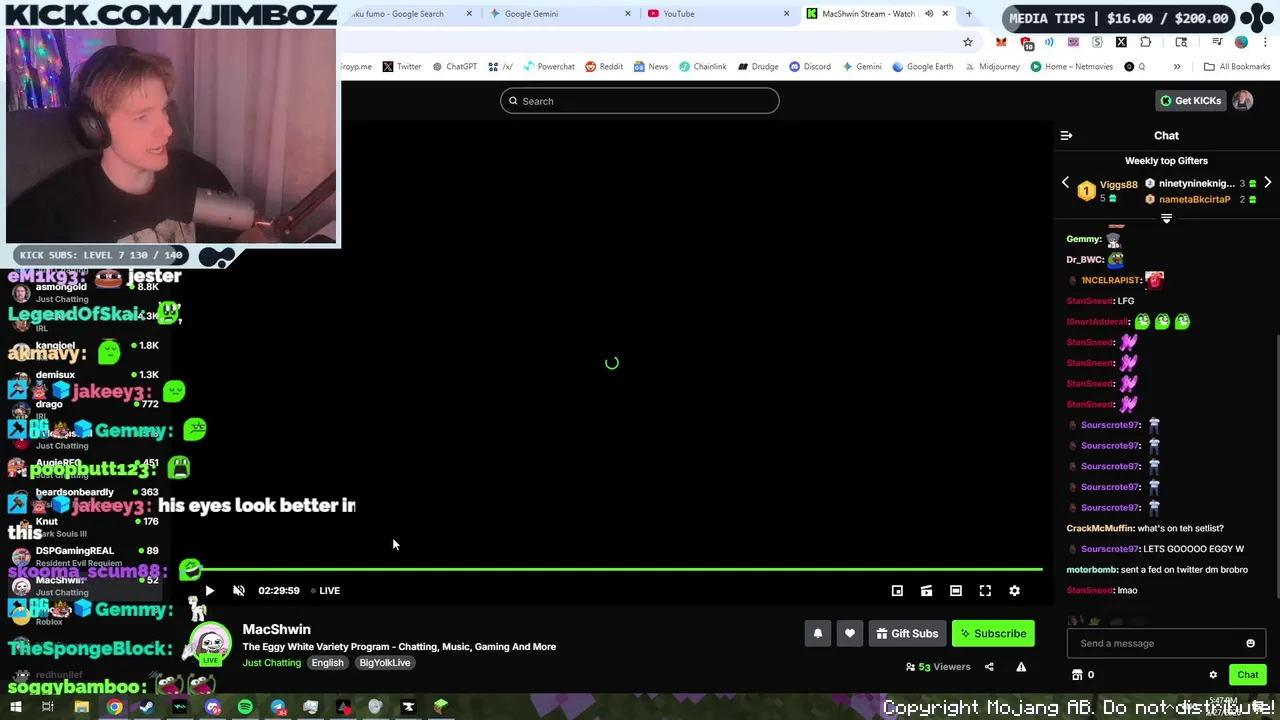Toggle notification bell for MacShwin
The width and height of the screenshot is (1280, 720).
[818, 633]
